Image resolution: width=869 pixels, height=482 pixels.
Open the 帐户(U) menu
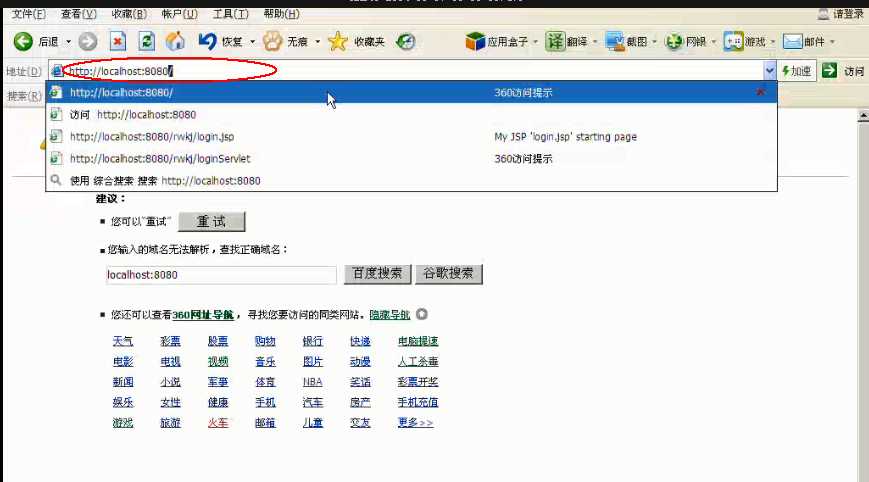click(x=180, y=14)
